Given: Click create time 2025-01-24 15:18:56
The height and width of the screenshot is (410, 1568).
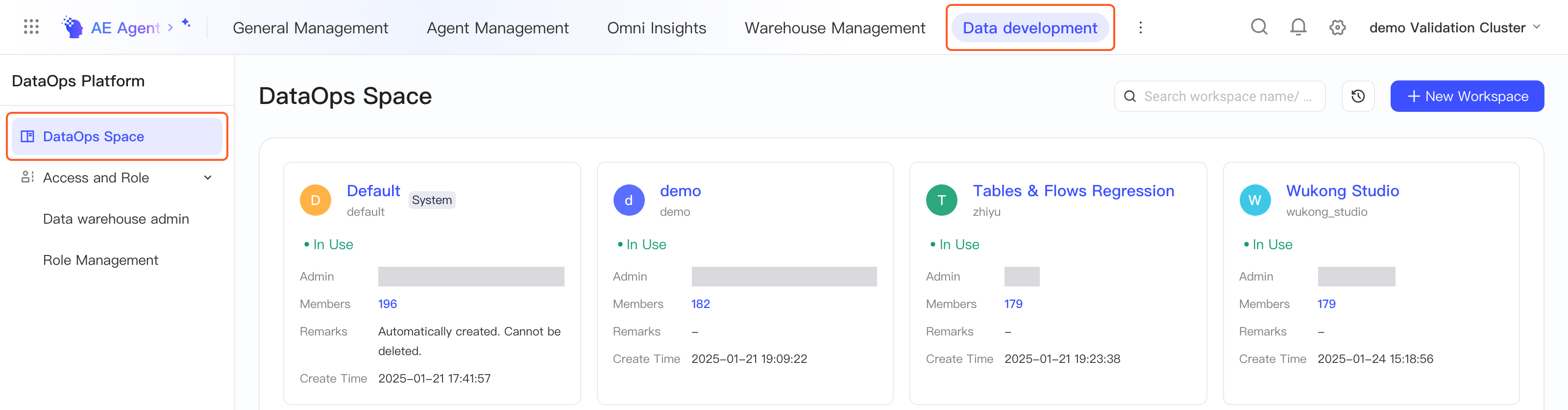Looking at the screenshot, I should pyautogui.click(x=1375, y=359).
